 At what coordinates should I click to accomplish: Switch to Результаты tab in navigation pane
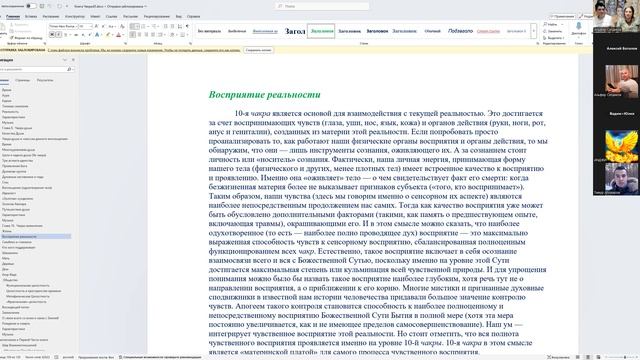tap(45, 80)
